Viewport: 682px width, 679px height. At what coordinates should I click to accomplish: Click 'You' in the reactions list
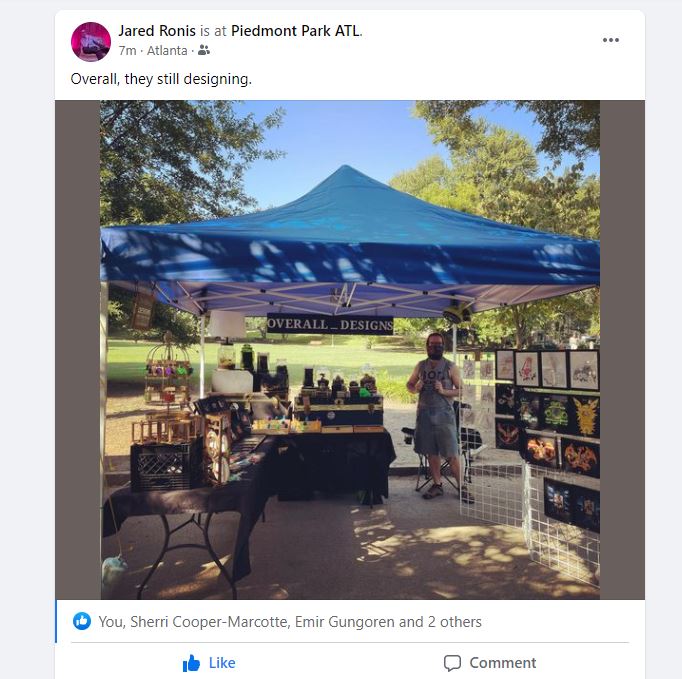[111, 622]
